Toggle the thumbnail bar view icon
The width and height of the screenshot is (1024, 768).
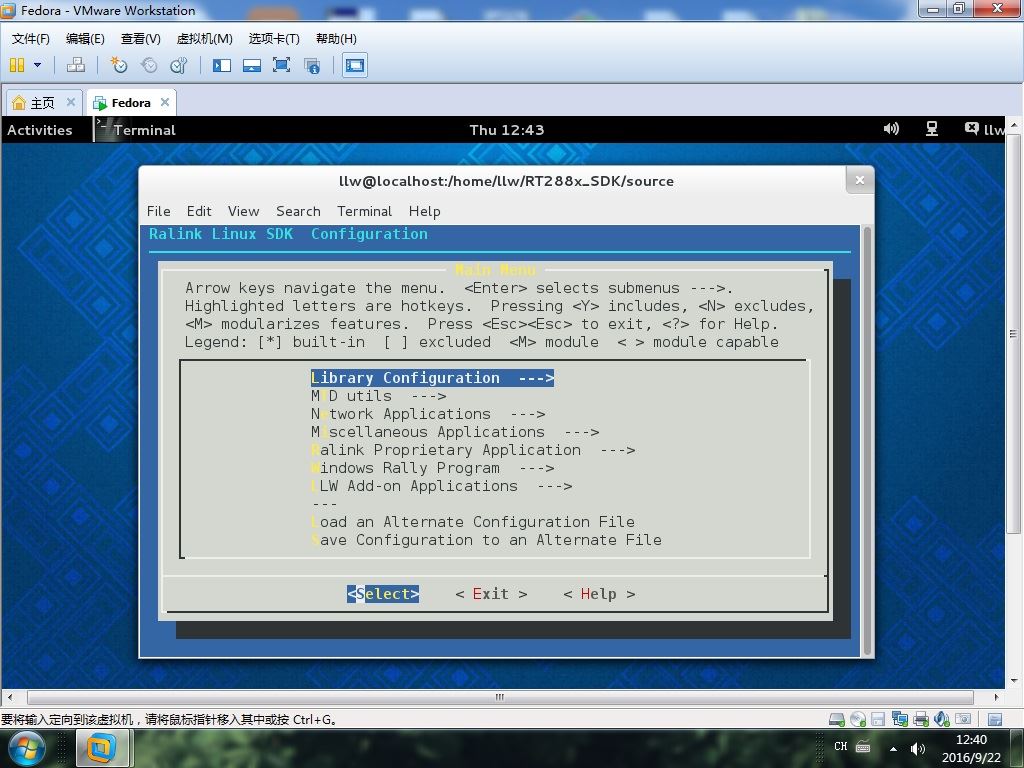pos(252,65)
